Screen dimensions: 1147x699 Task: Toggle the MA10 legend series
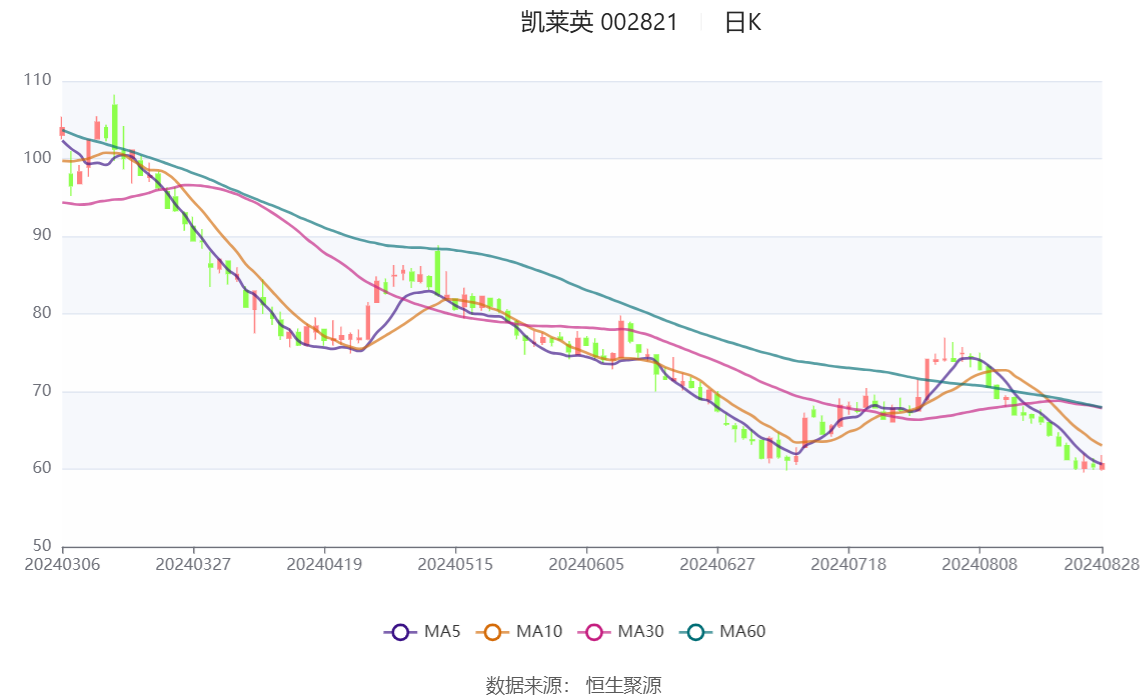pyautogui.click(x=519, y=632)
